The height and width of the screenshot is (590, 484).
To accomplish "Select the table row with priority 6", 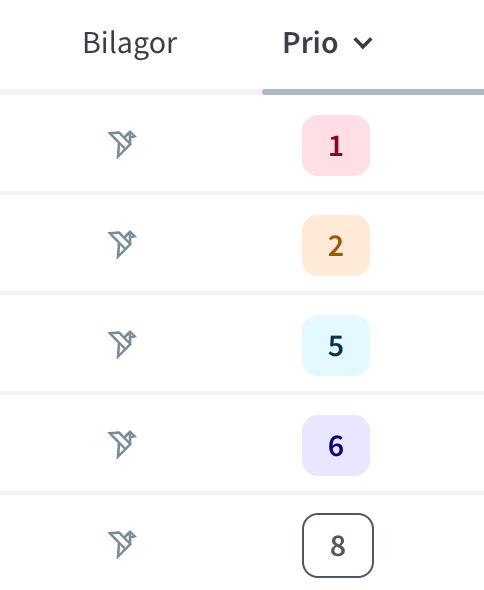I will (242, 444).
